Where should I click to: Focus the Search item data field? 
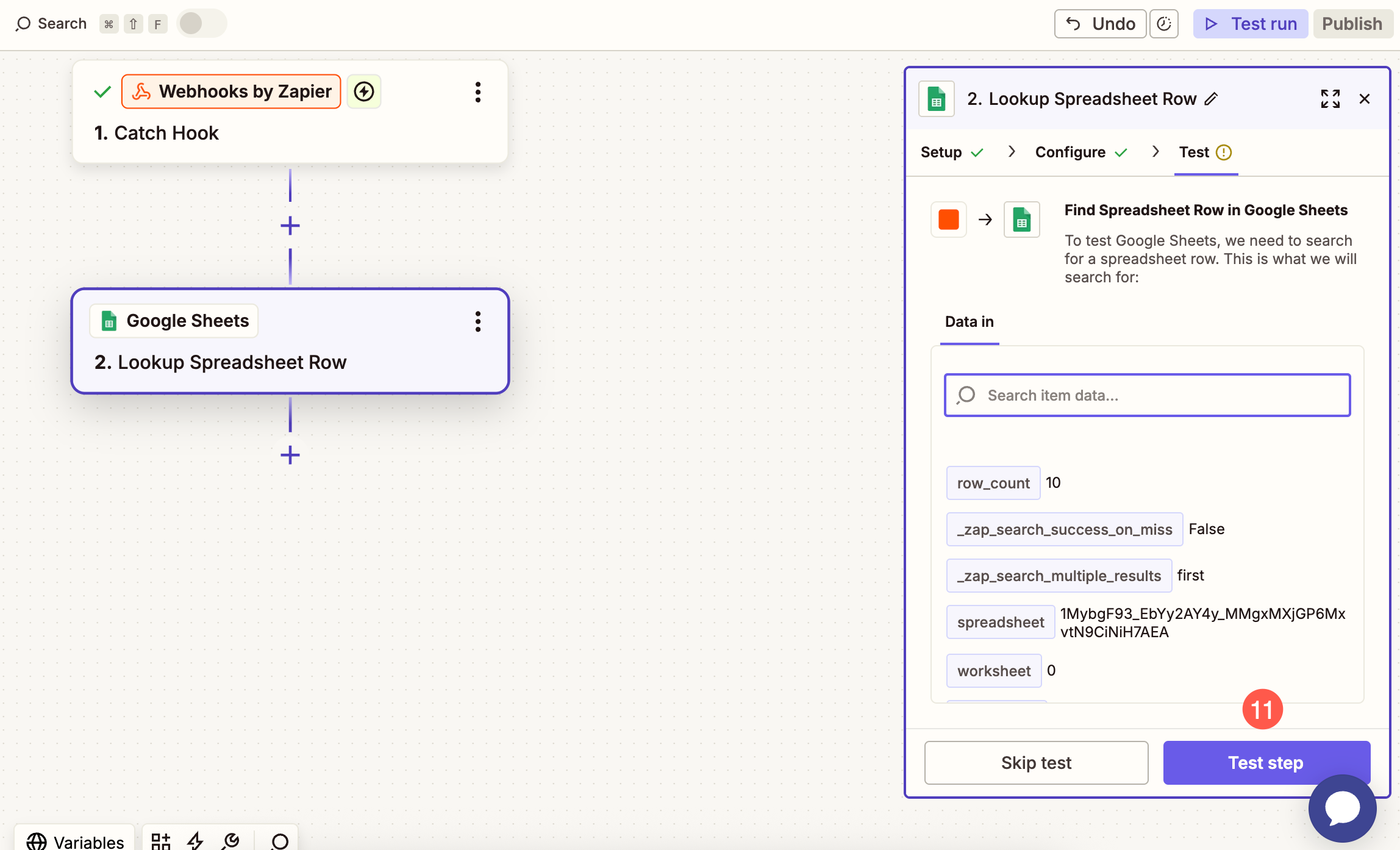coord(1148,395)
